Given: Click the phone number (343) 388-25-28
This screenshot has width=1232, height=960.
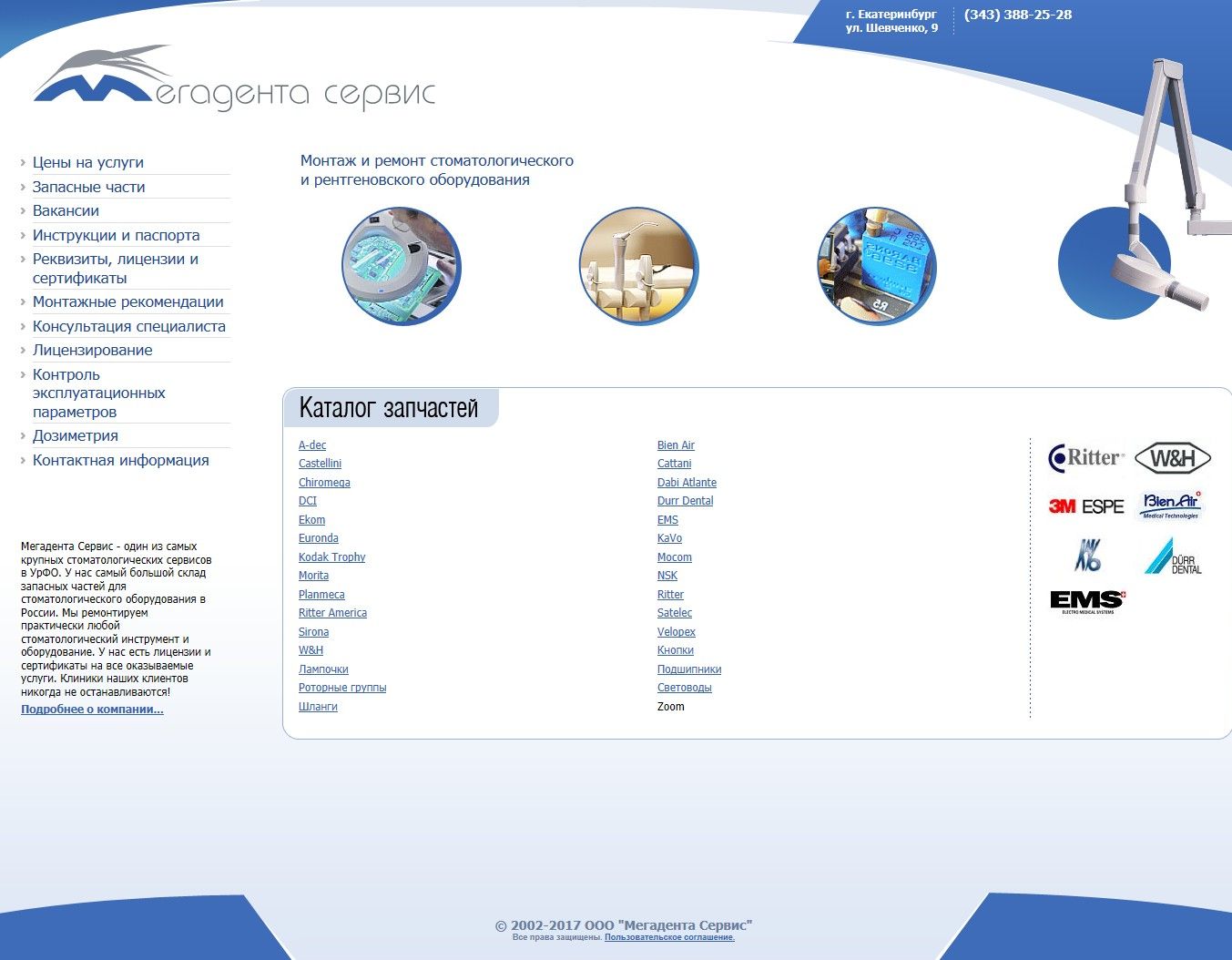Looking at the screenshot, I should click(x=1018, y=15).
